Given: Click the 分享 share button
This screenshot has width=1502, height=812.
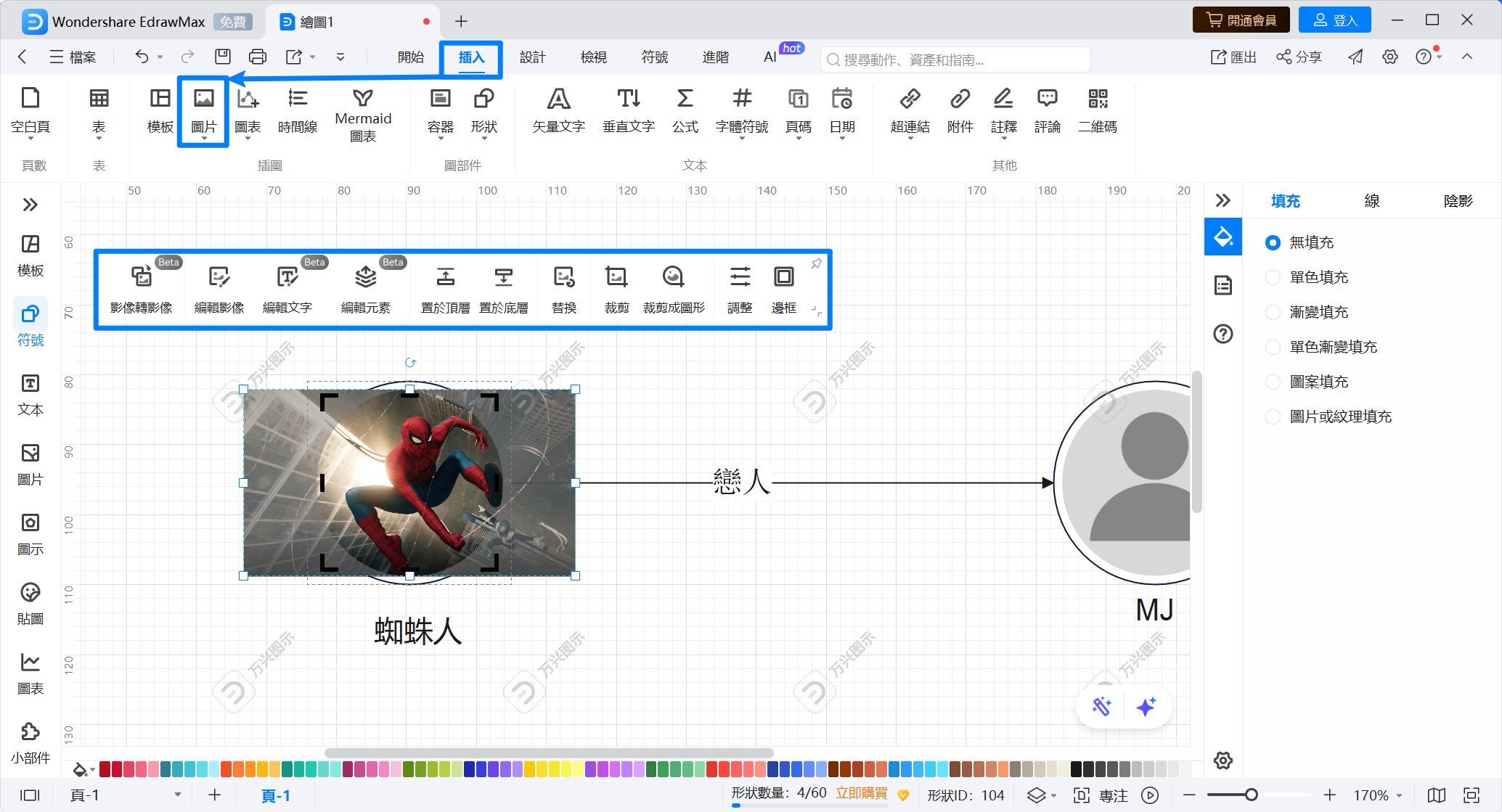Looking at the screenshot, I should (x=1299, y=57).
